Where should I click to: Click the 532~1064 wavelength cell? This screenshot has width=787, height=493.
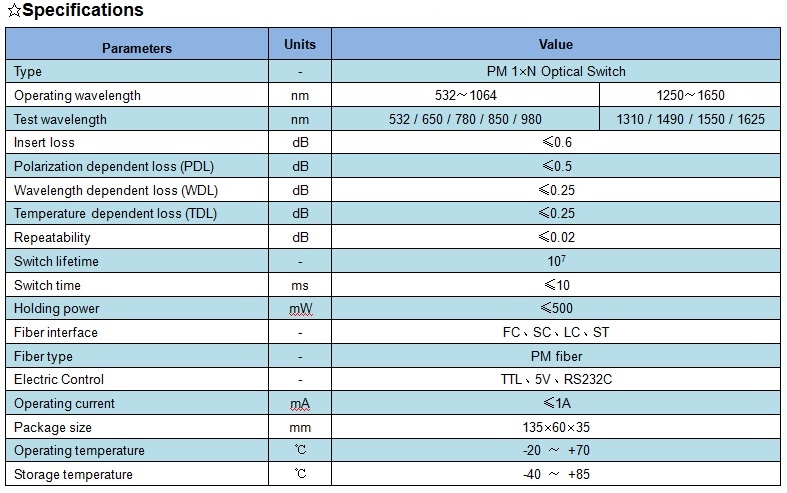[465, 96]
